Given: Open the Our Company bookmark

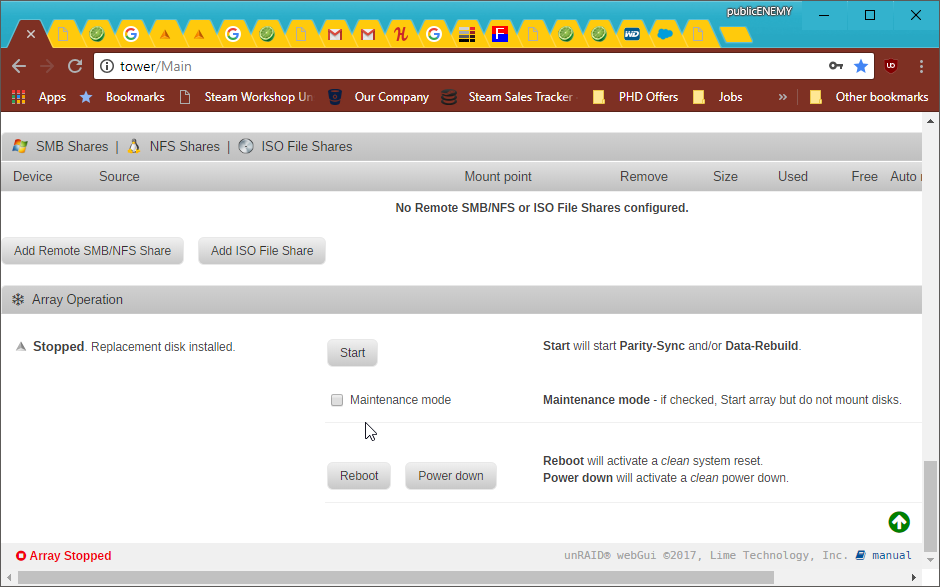Looking at the screenshot, I should click(x=379, y=97).
